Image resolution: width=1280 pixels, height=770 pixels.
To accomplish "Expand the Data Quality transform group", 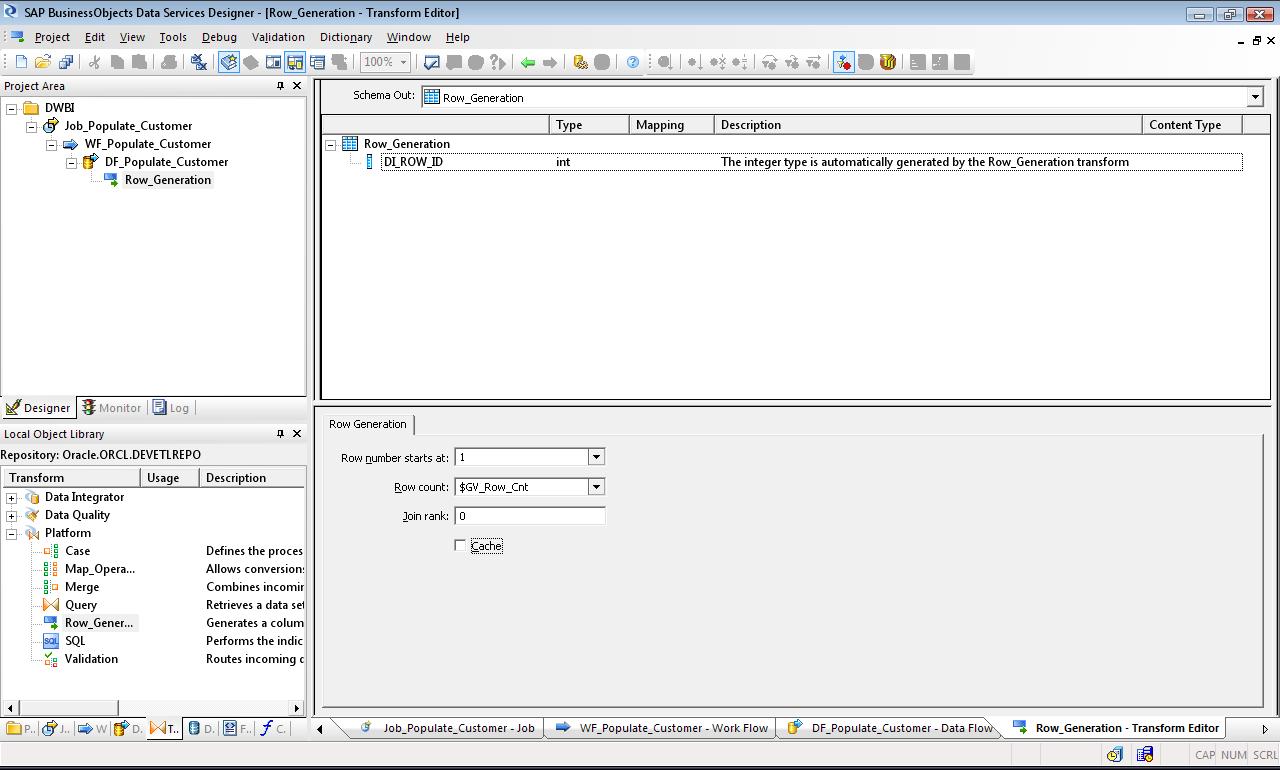I will 12,515.
